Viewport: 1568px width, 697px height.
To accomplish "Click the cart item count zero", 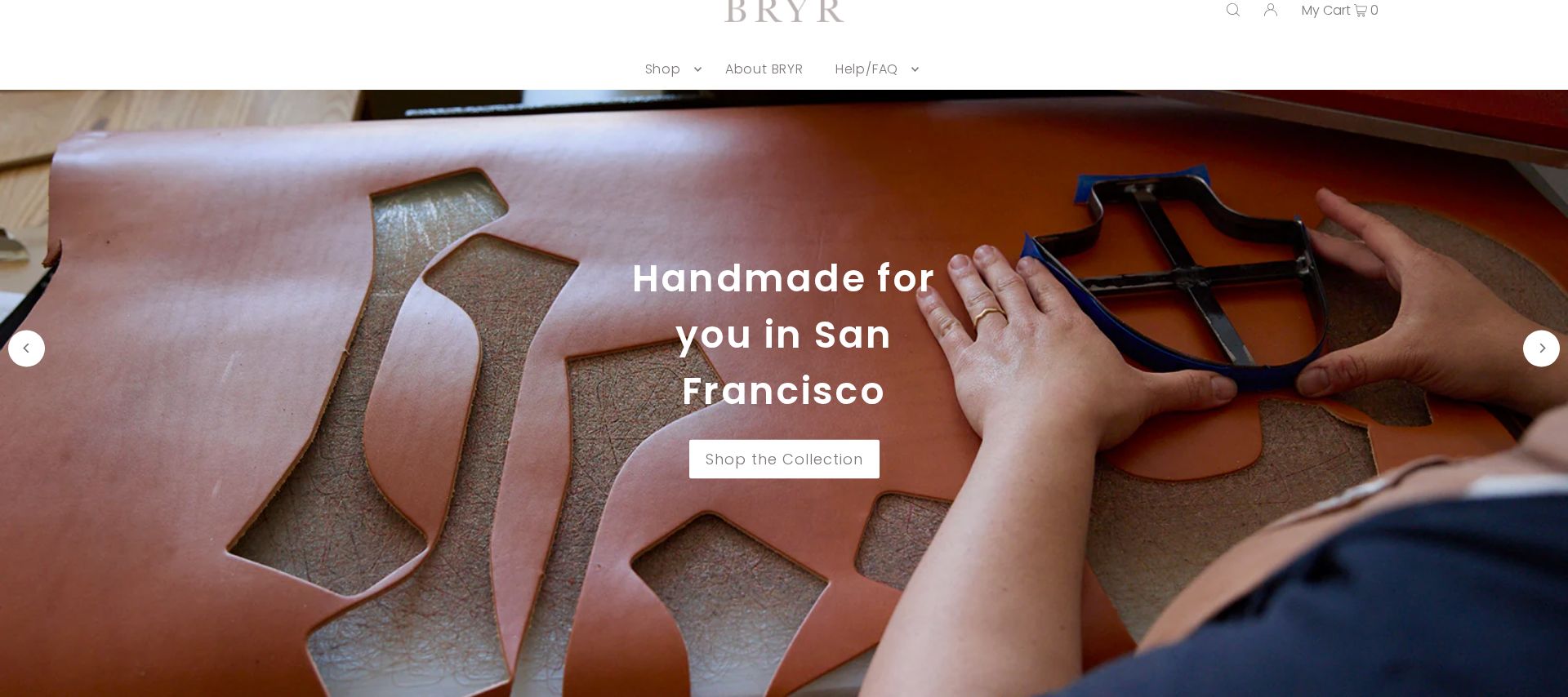I will [x=1374, y=11].
